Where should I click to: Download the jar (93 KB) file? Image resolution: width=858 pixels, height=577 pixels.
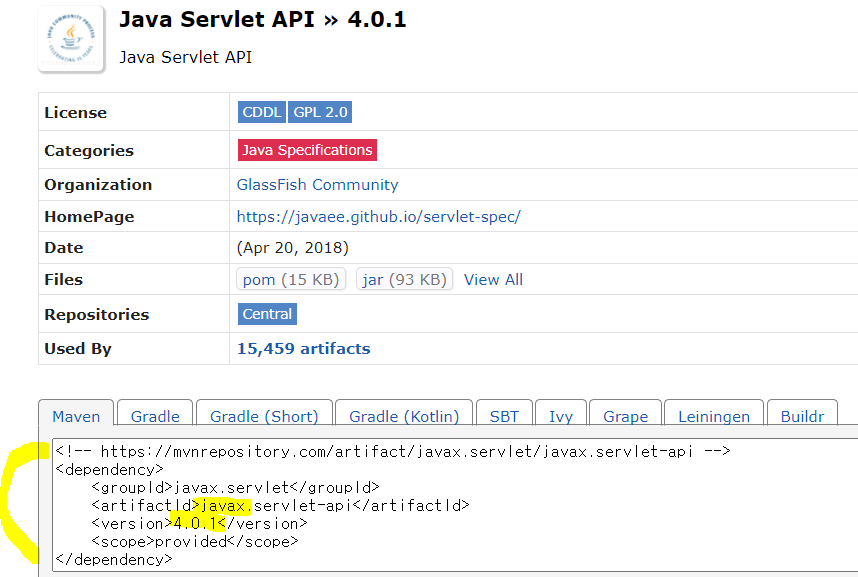(x=404, y=280)
